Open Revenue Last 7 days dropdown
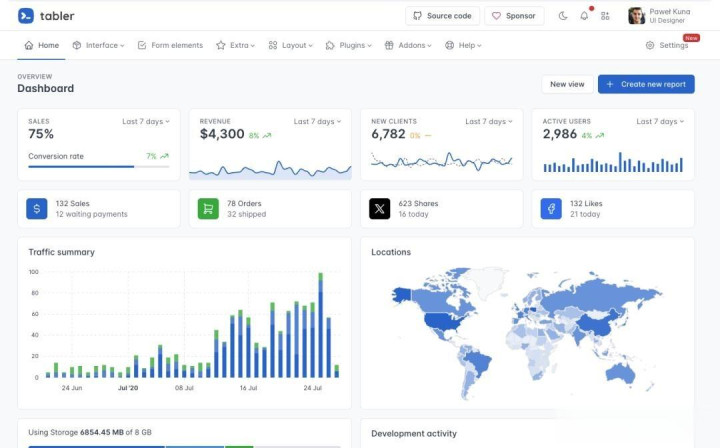This screenshot has height=448, width=720. [x=317, y=121]
